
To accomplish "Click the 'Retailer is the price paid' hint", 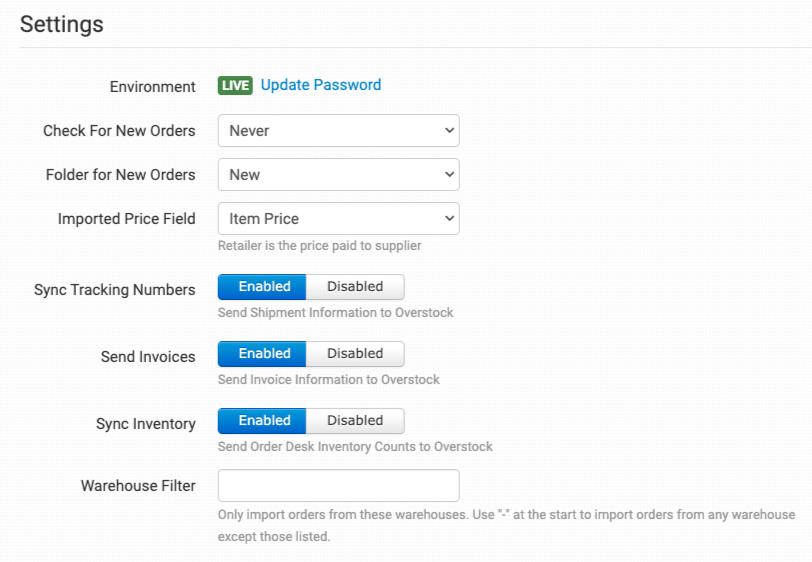I will pyautogui.click(x=319, y=246).
